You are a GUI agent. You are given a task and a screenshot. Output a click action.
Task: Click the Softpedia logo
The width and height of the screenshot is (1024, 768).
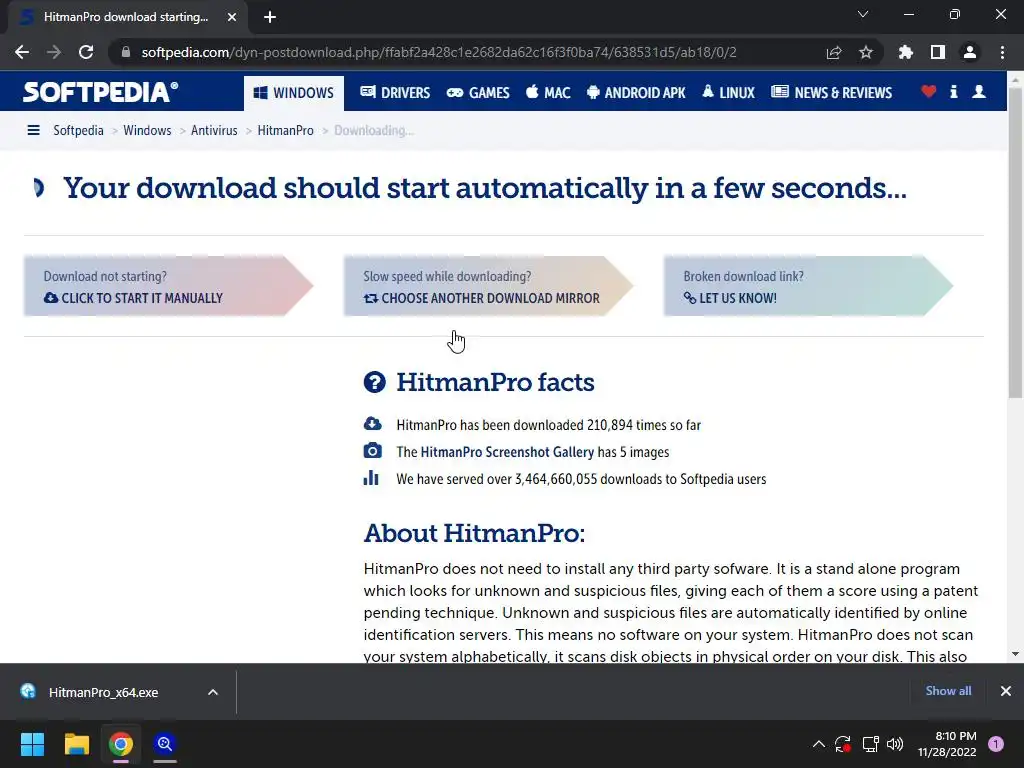click(x=100, y=92)
